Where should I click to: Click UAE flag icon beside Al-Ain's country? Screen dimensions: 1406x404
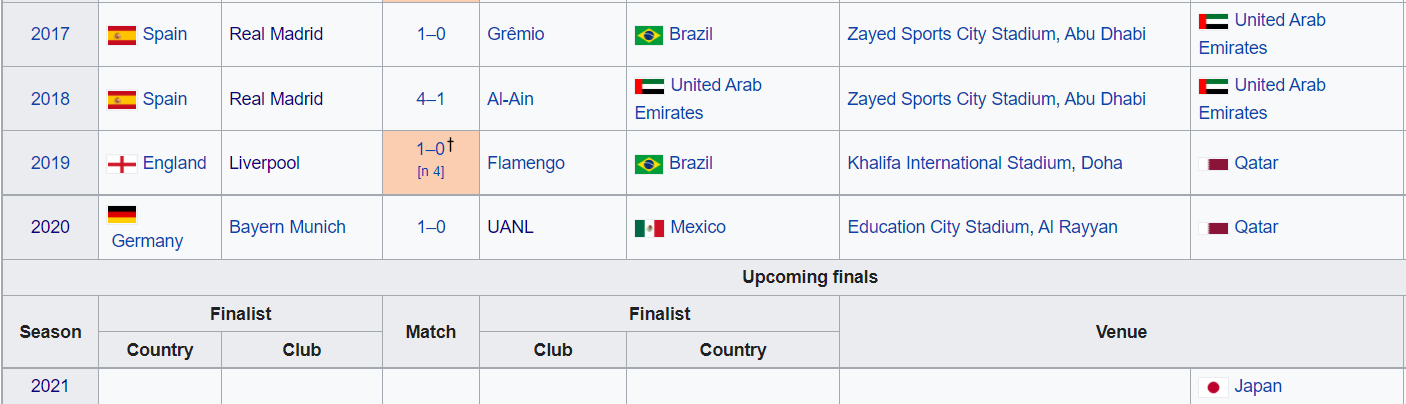coord(649,86)
